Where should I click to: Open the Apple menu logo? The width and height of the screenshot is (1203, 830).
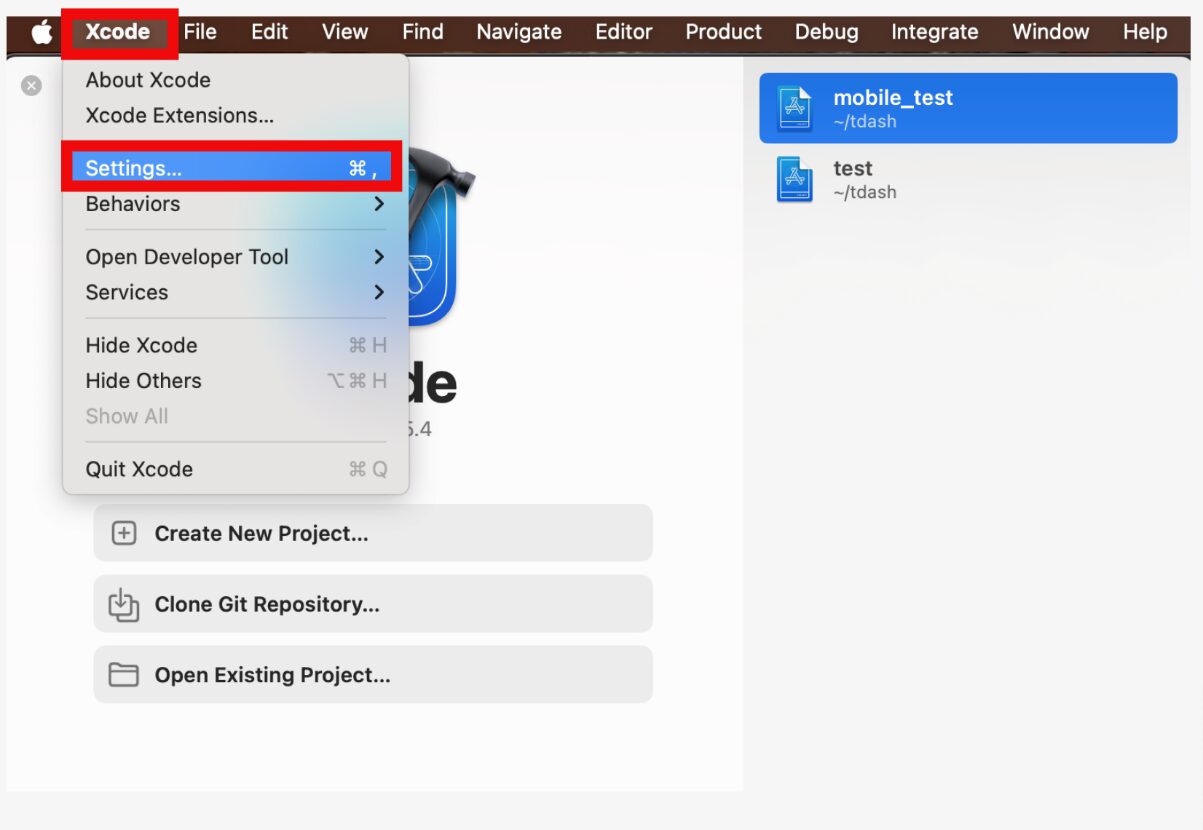(41, 32)
